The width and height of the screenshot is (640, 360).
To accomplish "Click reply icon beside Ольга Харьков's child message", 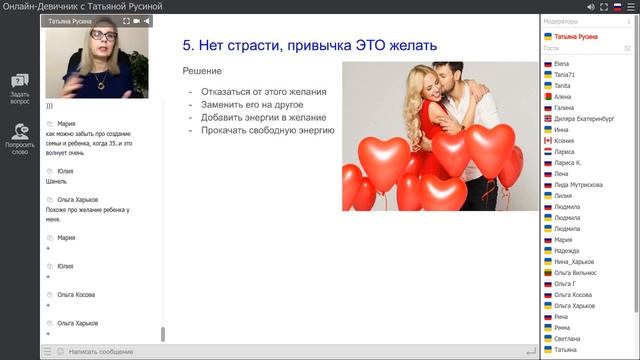I will [50, 200].
